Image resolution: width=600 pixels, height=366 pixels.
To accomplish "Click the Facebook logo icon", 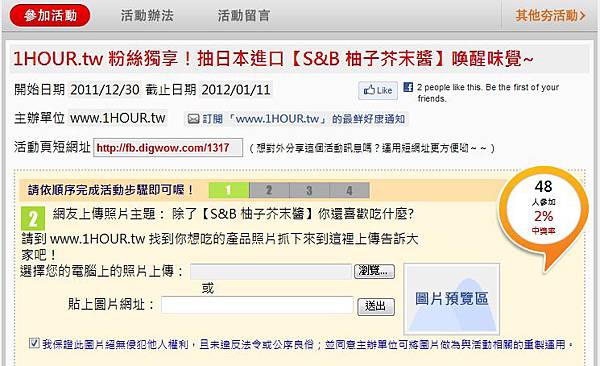I will pos(408,87).
